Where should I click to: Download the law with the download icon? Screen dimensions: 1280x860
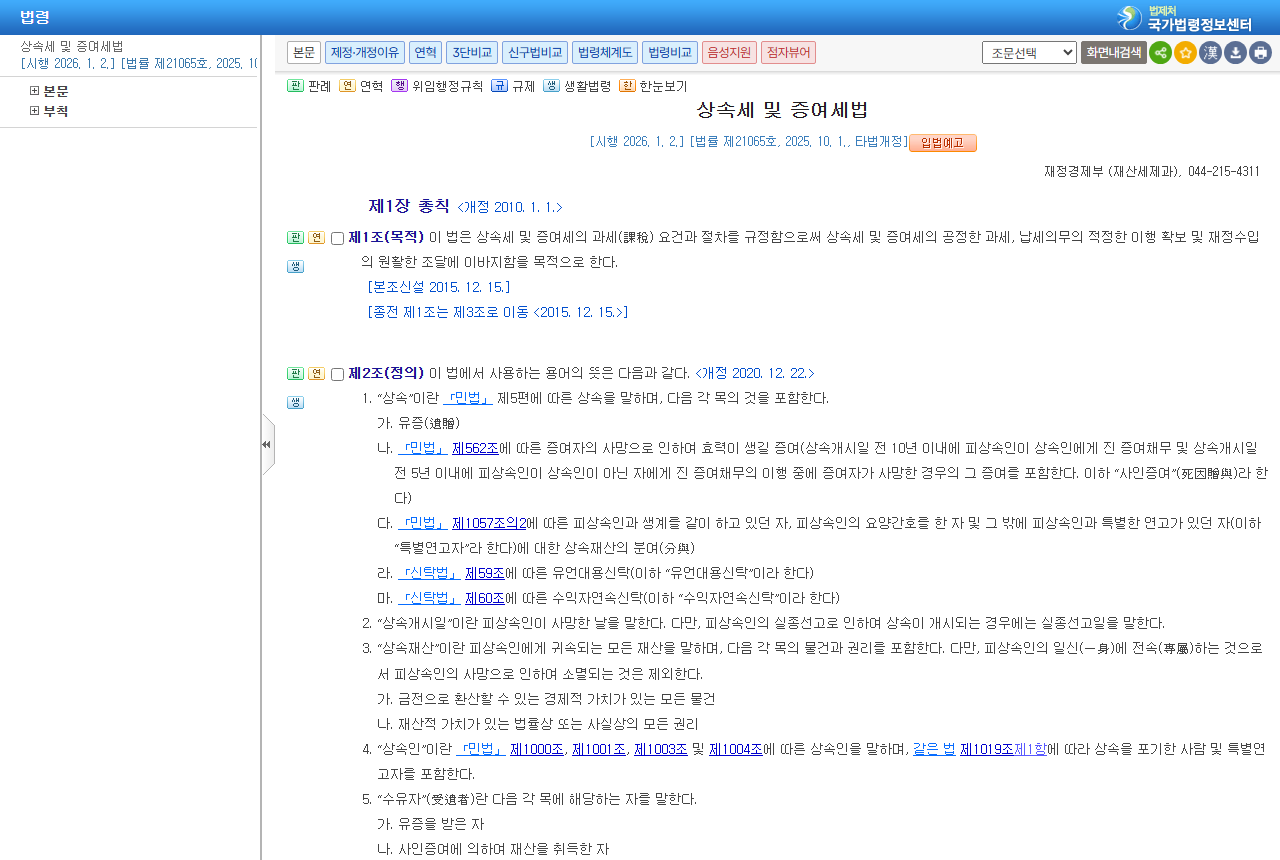click(1235, 53)
